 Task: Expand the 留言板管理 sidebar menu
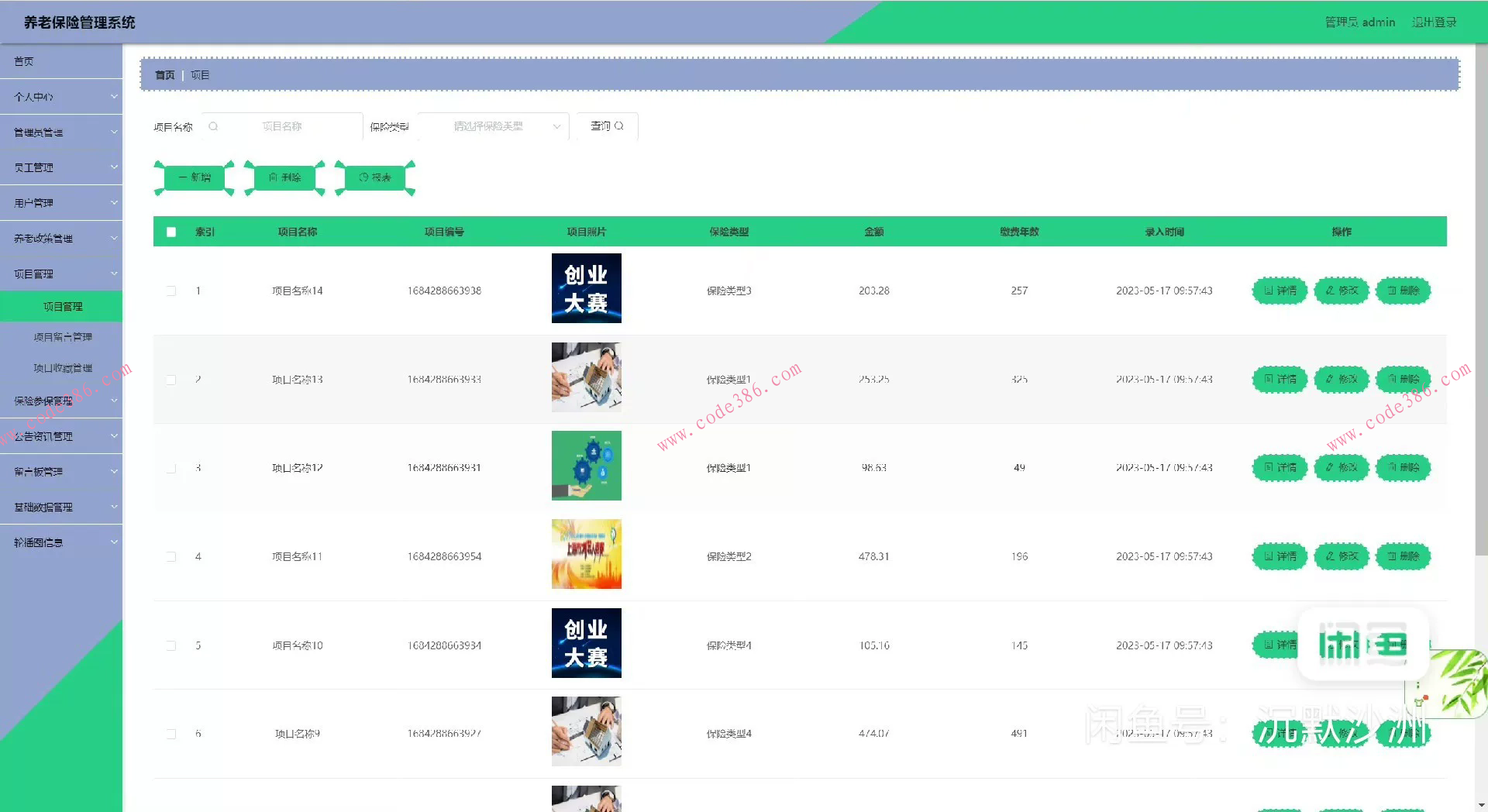(61, 471)
